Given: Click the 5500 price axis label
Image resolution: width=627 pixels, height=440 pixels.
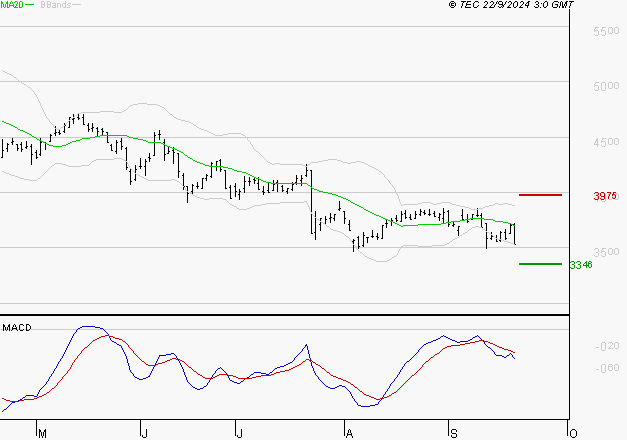Looking at the screenshot, I should 606,31.
